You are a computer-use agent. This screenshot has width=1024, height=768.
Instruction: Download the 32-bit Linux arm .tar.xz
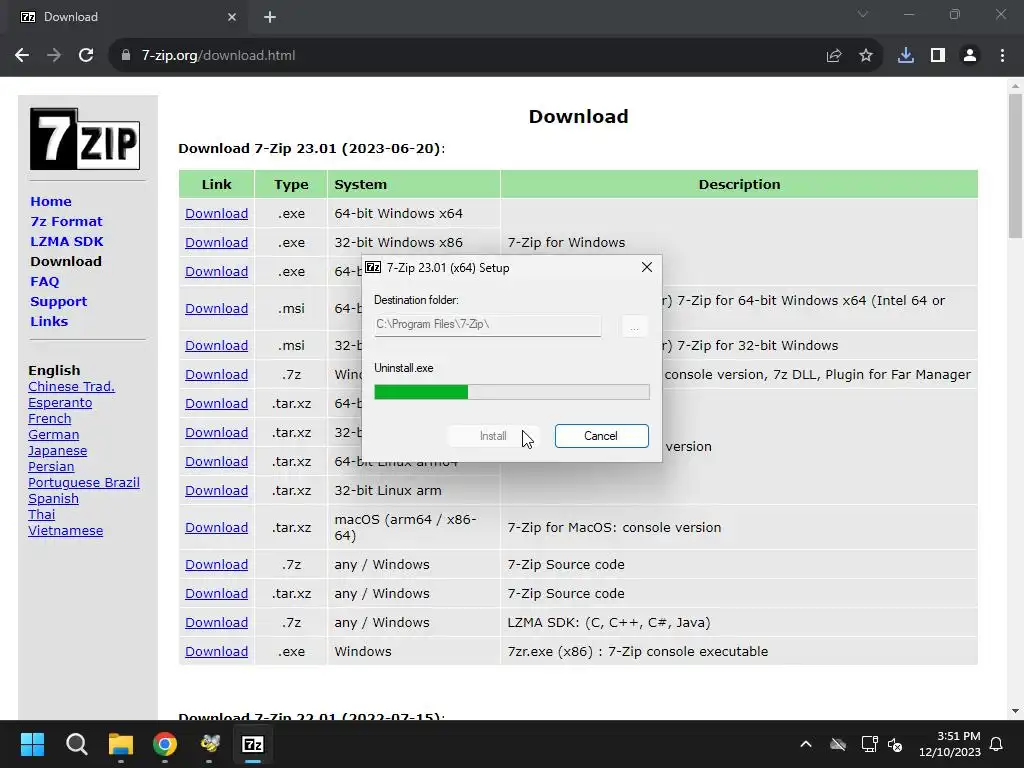pyautogui.click(x=216, y=490)
